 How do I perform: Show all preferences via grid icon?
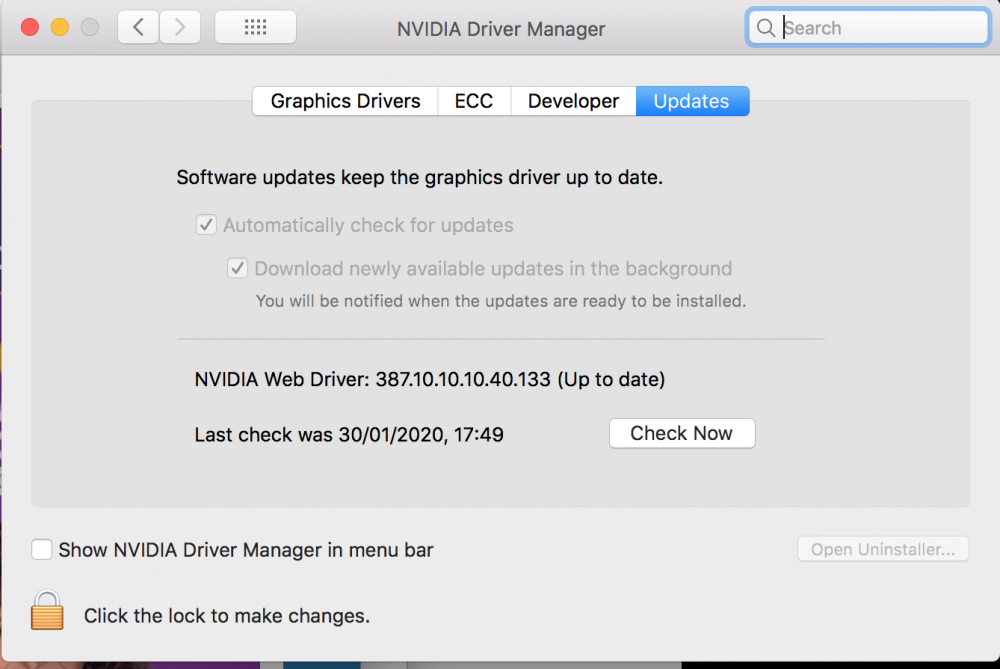pyautogui.click(x=255, y=27)
